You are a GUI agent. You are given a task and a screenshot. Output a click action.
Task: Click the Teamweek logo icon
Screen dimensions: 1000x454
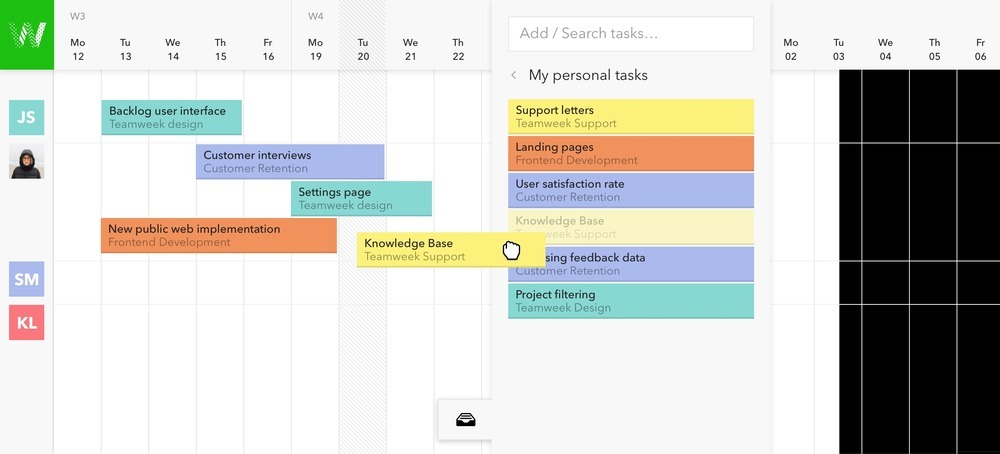[x=27, y=34]
